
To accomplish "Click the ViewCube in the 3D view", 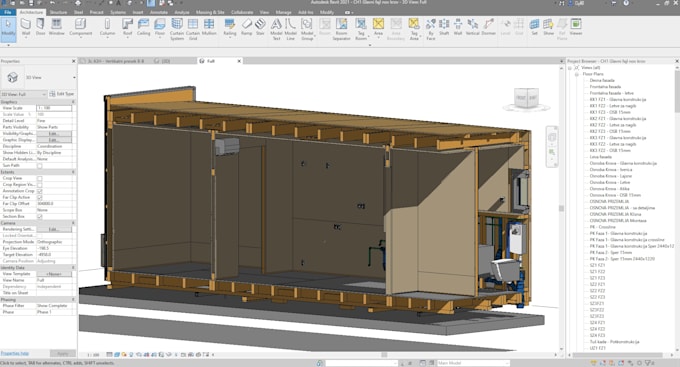I will pyautogui.click(x=526, y=98).
